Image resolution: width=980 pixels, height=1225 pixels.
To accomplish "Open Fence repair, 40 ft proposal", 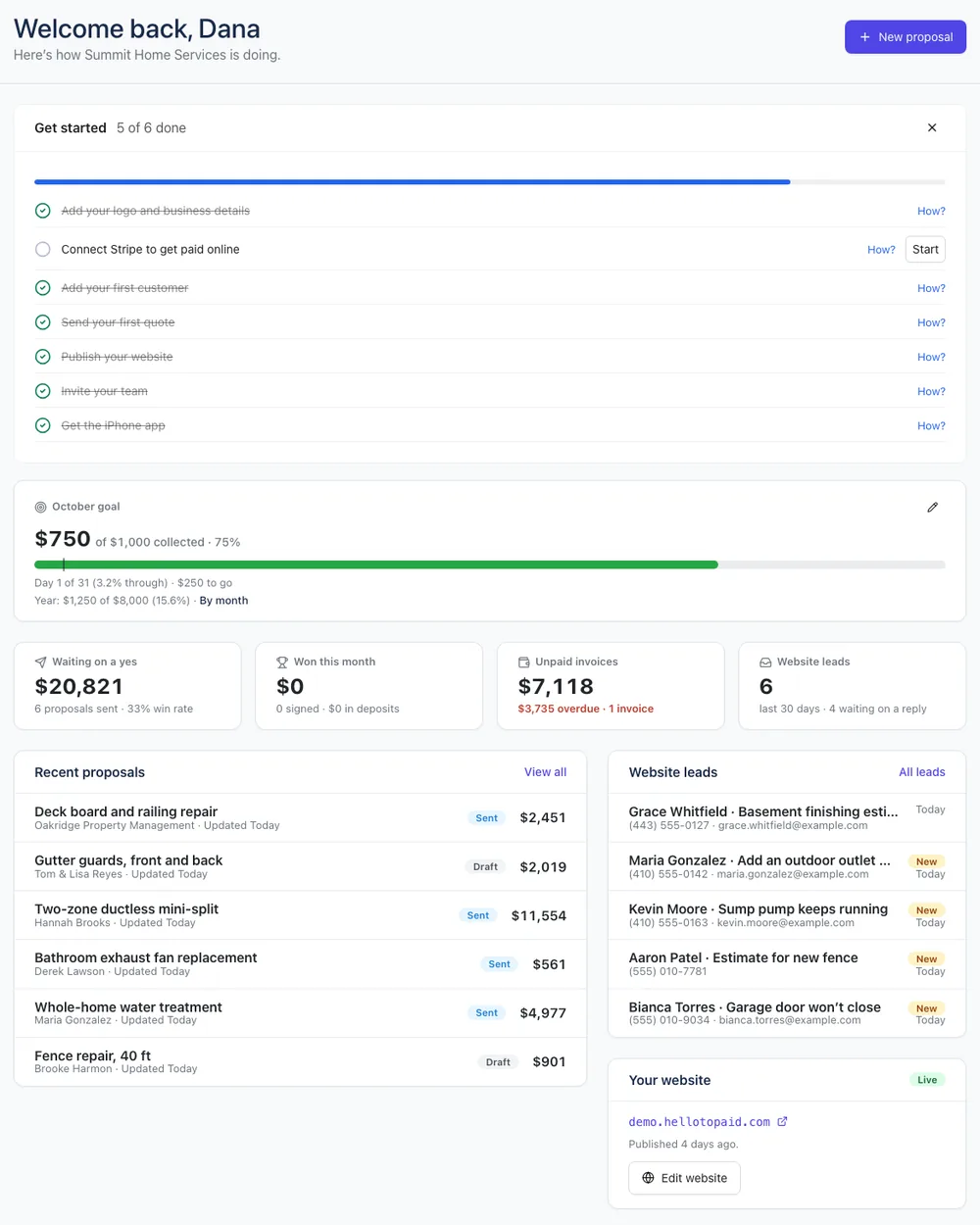I will (300, 1061).
